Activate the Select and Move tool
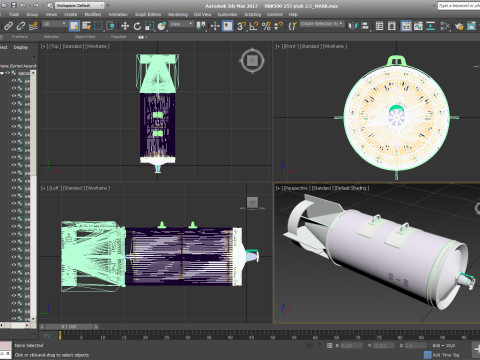 125,26
